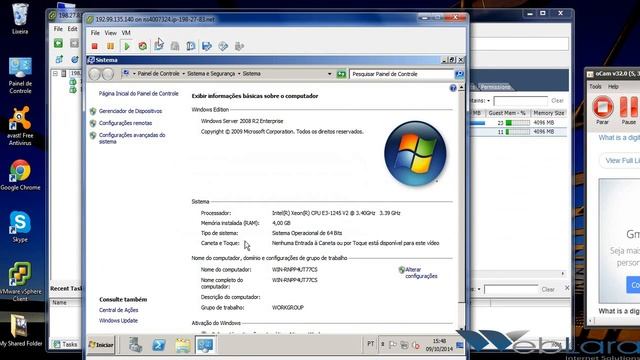
Task: Click the Pause button in oCam
Action: coord(629,110)
